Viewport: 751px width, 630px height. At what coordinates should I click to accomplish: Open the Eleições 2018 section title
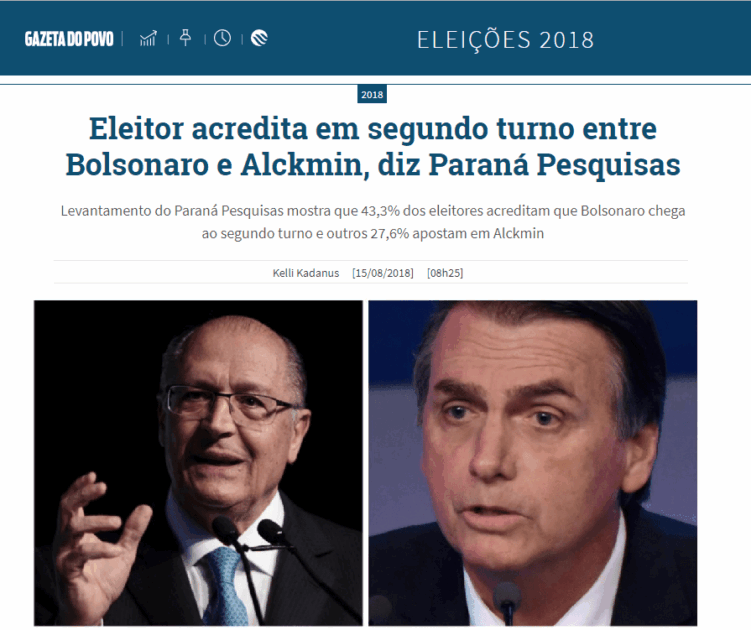(x=505, y=40)
